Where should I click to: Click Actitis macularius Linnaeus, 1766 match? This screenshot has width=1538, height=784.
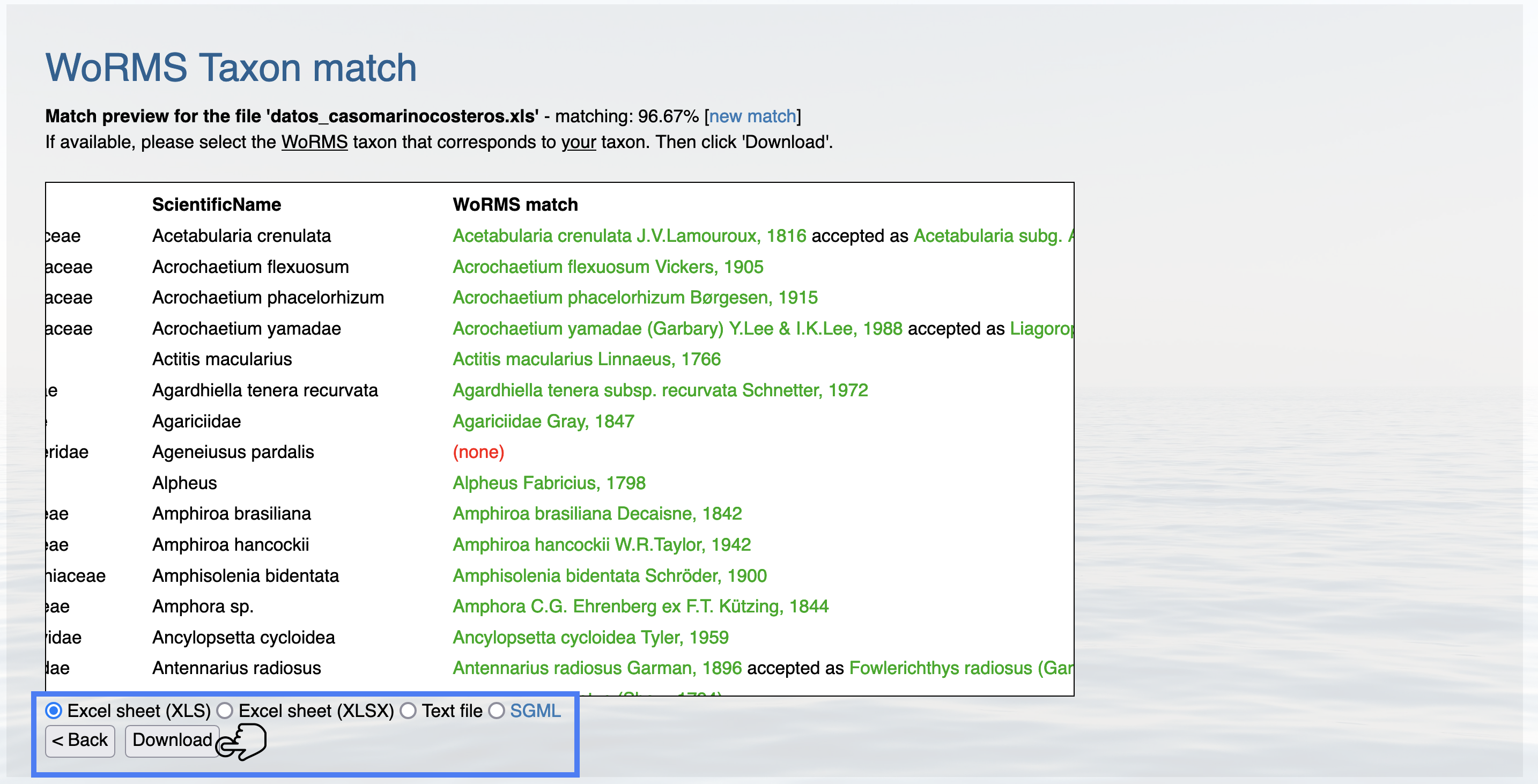[x=586, y=359]
